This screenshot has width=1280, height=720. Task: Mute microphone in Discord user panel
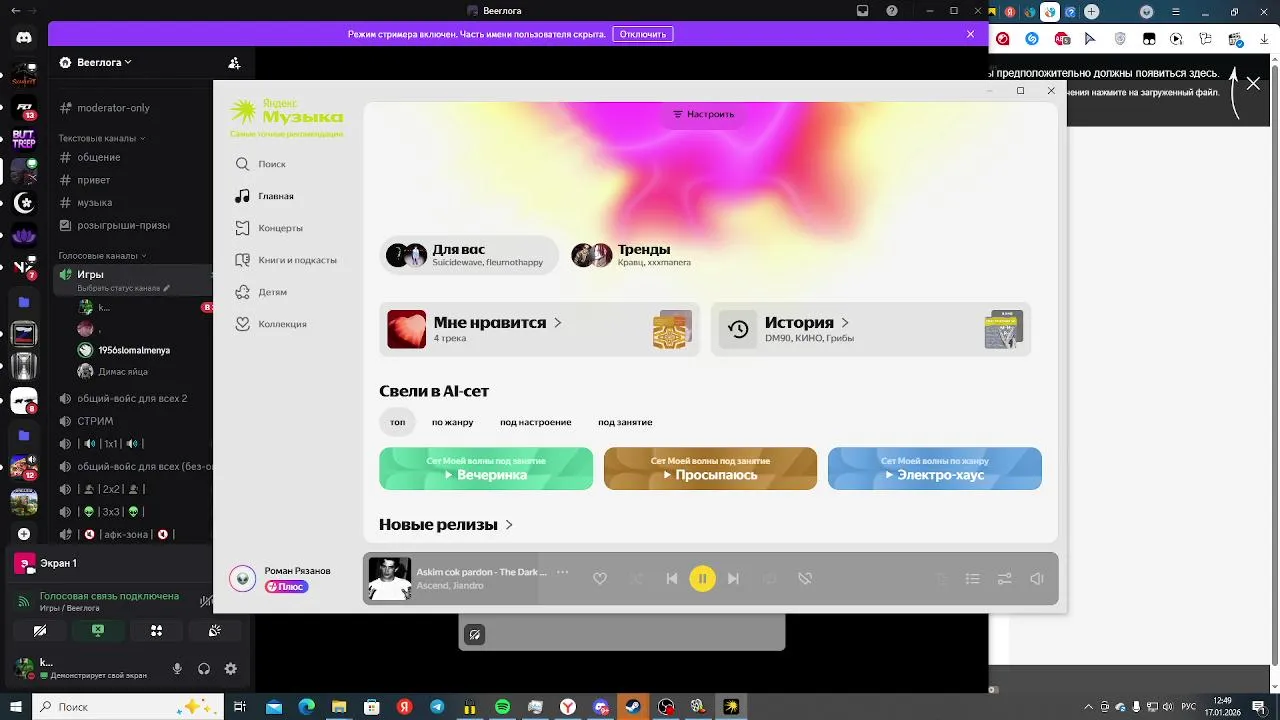pos(177,669)
